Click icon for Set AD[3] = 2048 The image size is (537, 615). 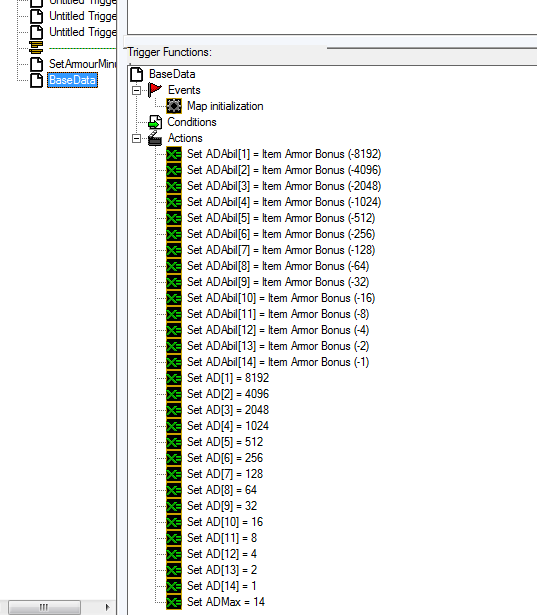tap(174, 410)
